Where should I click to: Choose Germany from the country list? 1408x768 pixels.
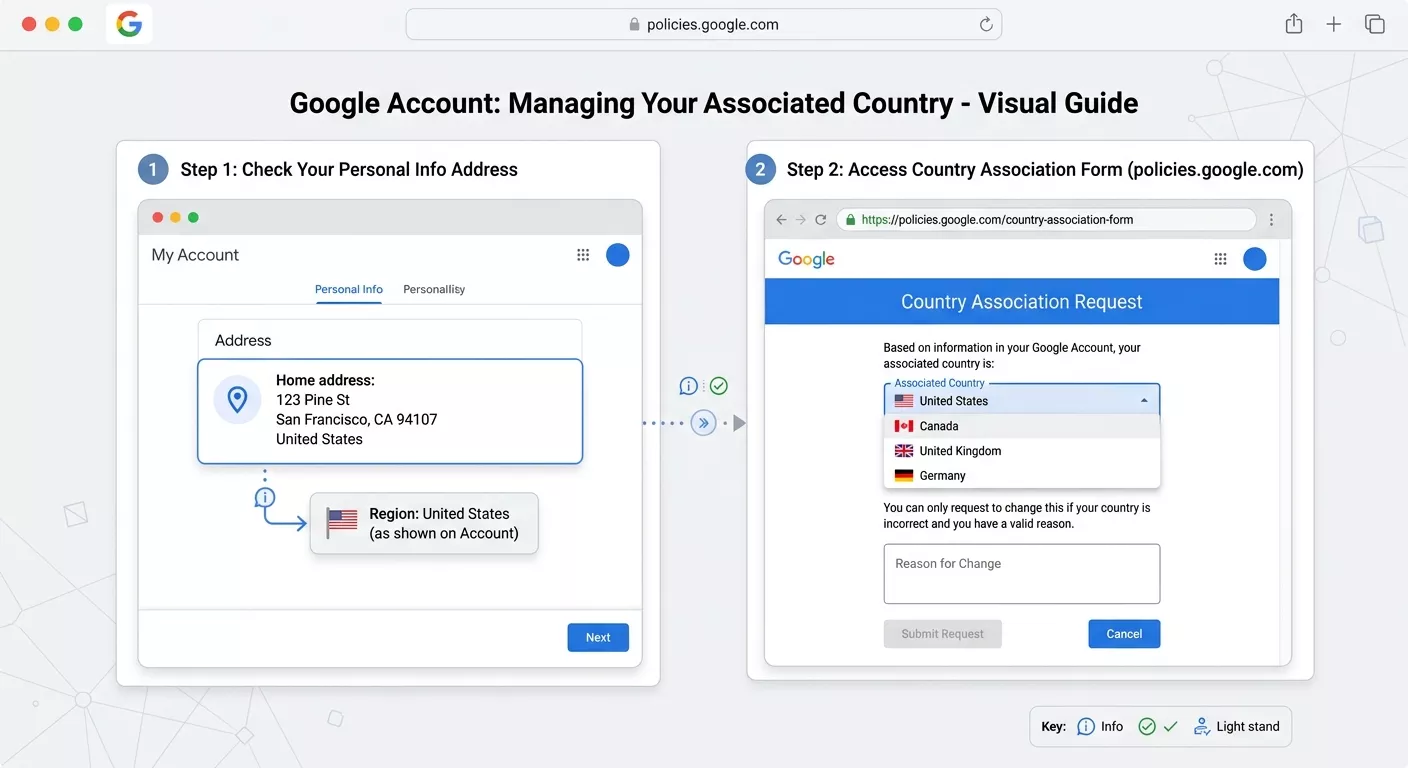point(1022,476)
